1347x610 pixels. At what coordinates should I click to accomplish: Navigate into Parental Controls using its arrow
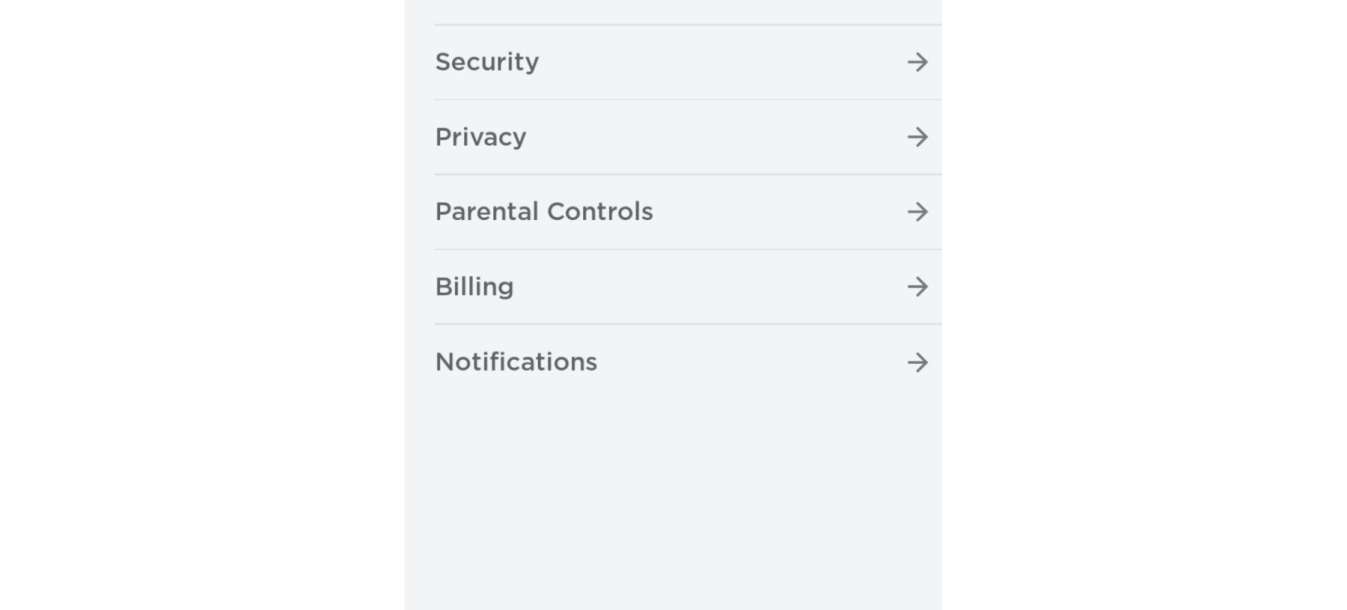917,212
